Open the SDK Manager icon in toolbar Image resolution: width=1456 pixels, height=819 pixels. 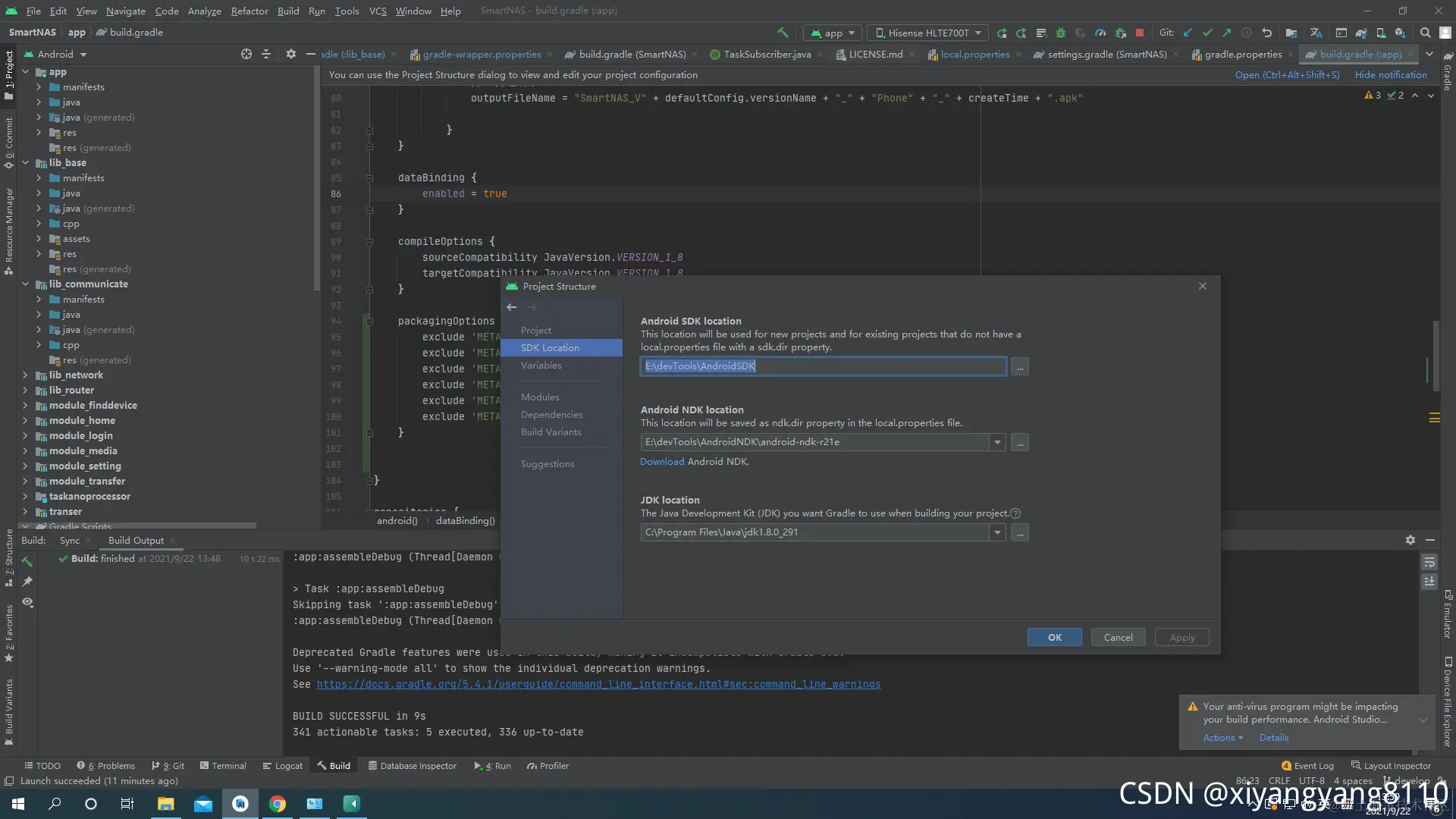click(1400, 33)
